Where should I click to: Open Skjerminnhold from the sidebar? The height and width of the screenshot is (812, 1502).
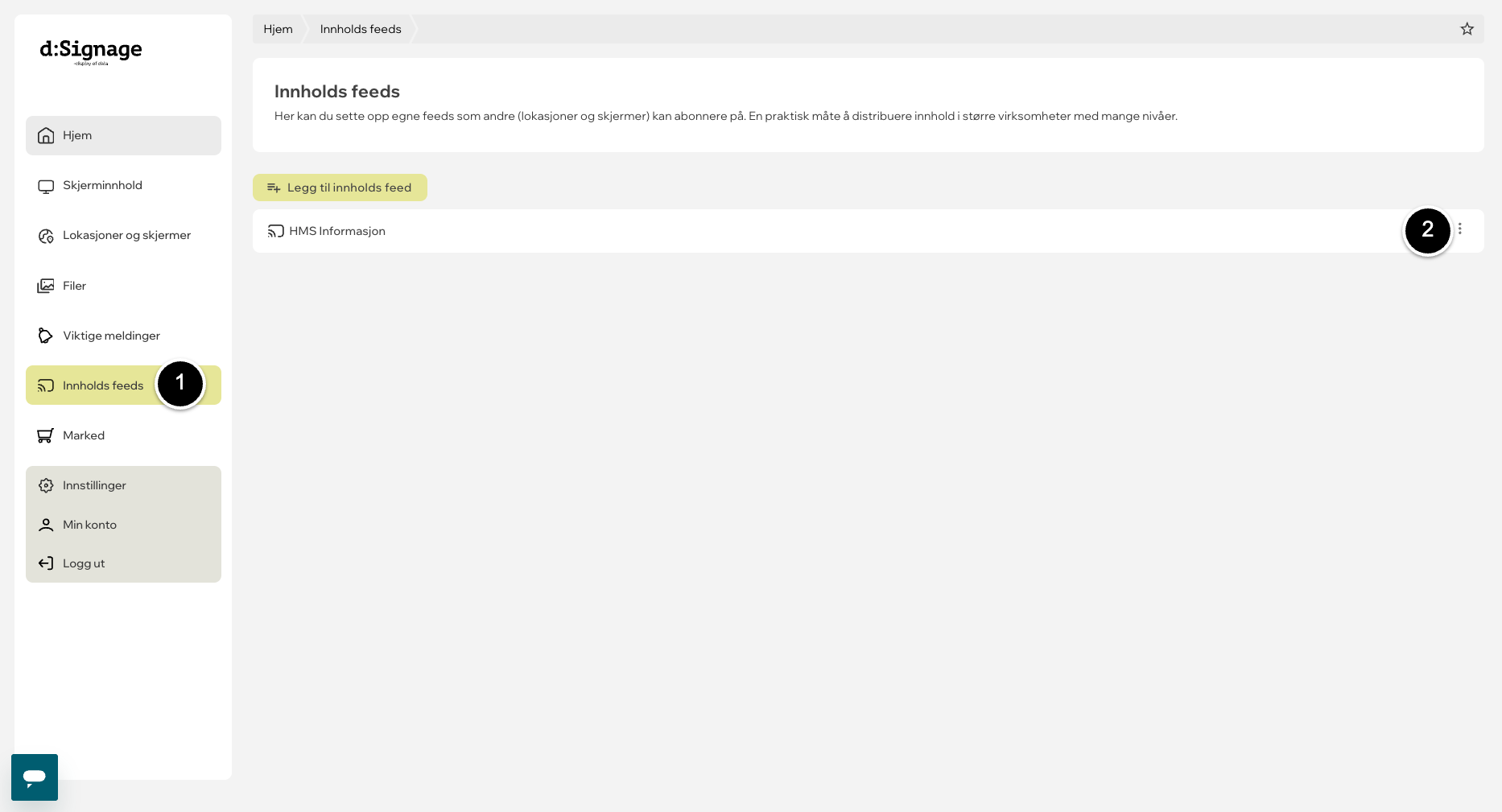pyautogui.click(x=123, y=185)
